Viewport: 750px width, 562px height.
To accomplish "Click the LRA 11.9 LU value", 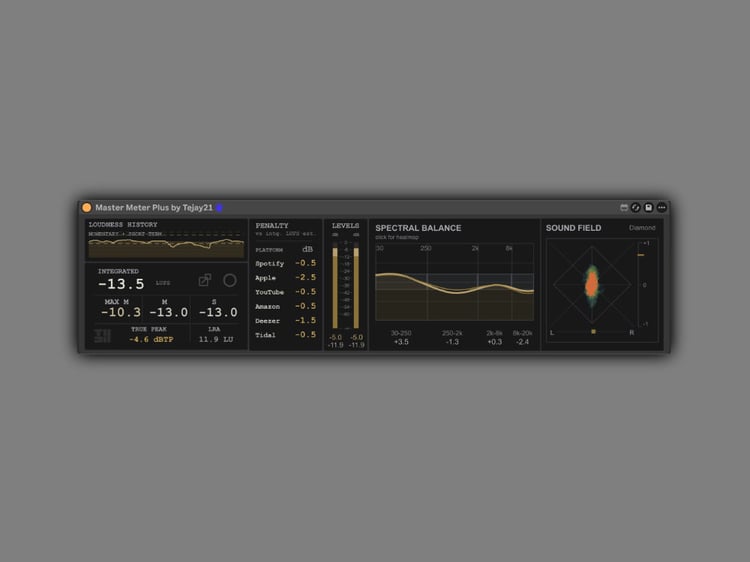I will pos(216,340).
